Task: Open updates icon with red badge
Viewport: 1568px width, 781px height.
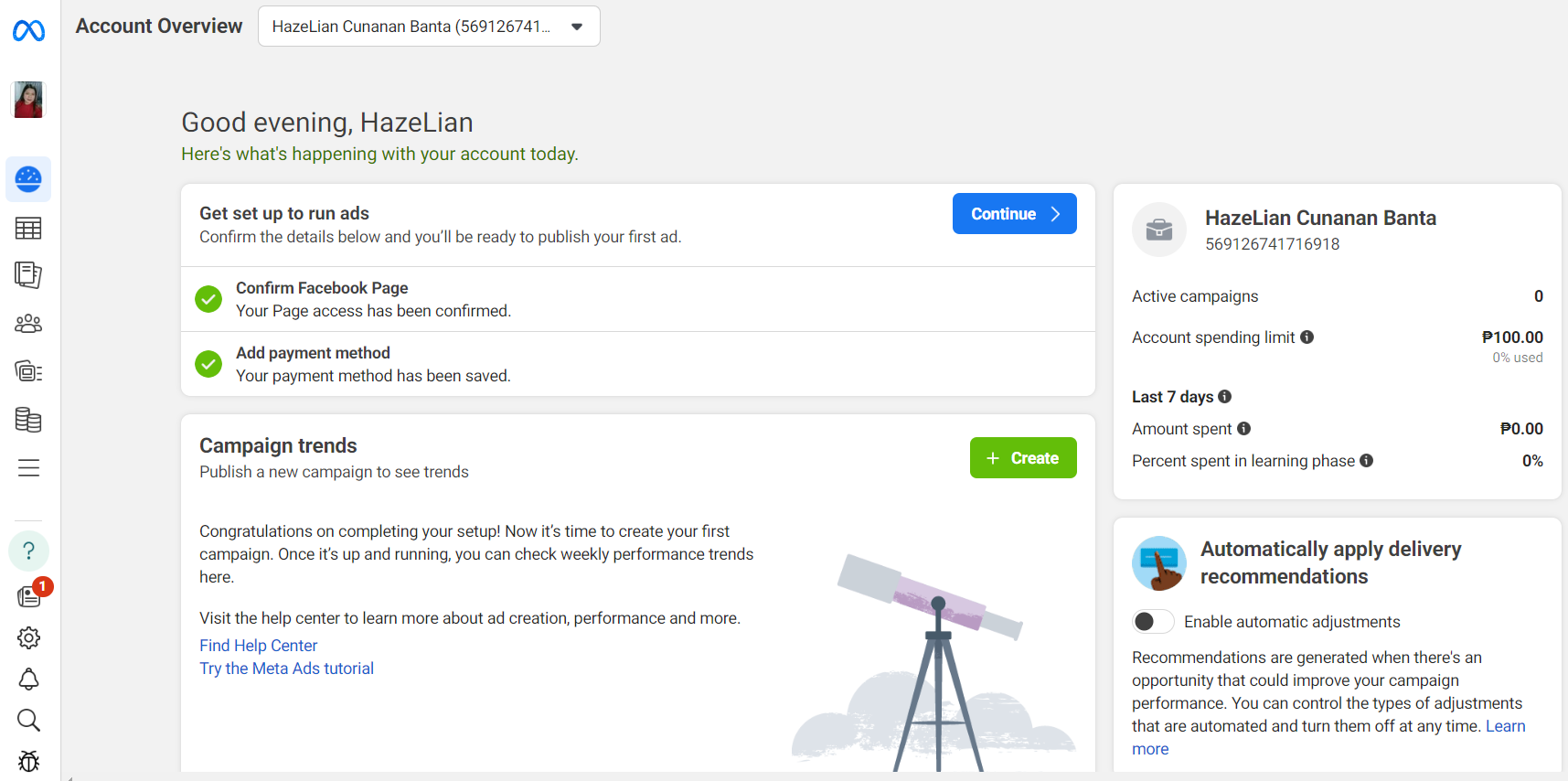Action: 30,596
